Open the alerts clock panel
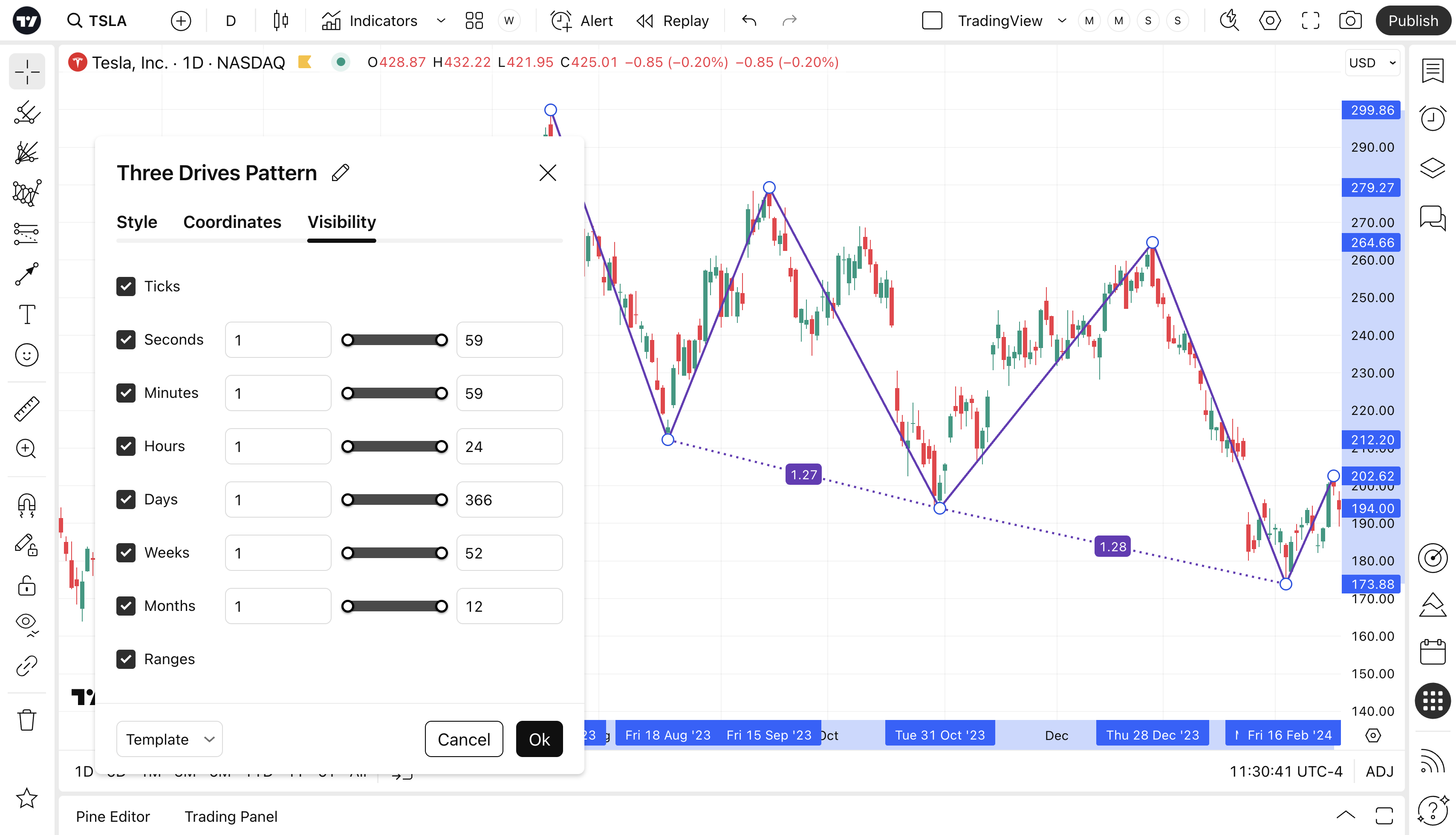Viewport: 1456px width, 835px height. click(1433, 118)
